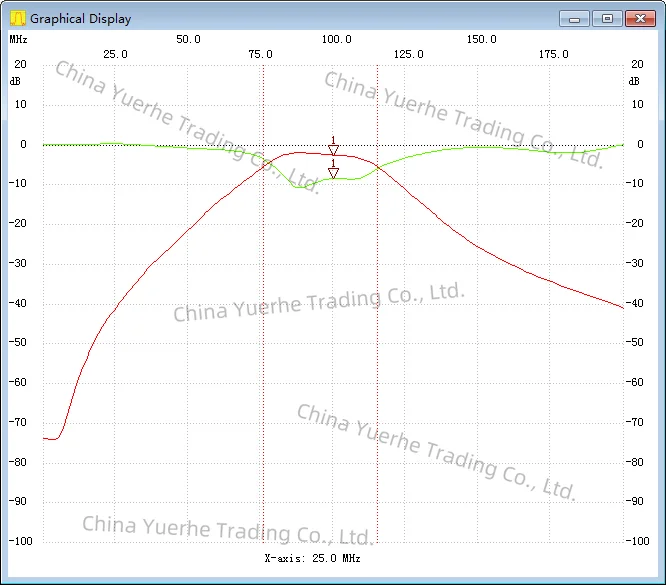Click the -100 label on left axis

tap(20, 541)
